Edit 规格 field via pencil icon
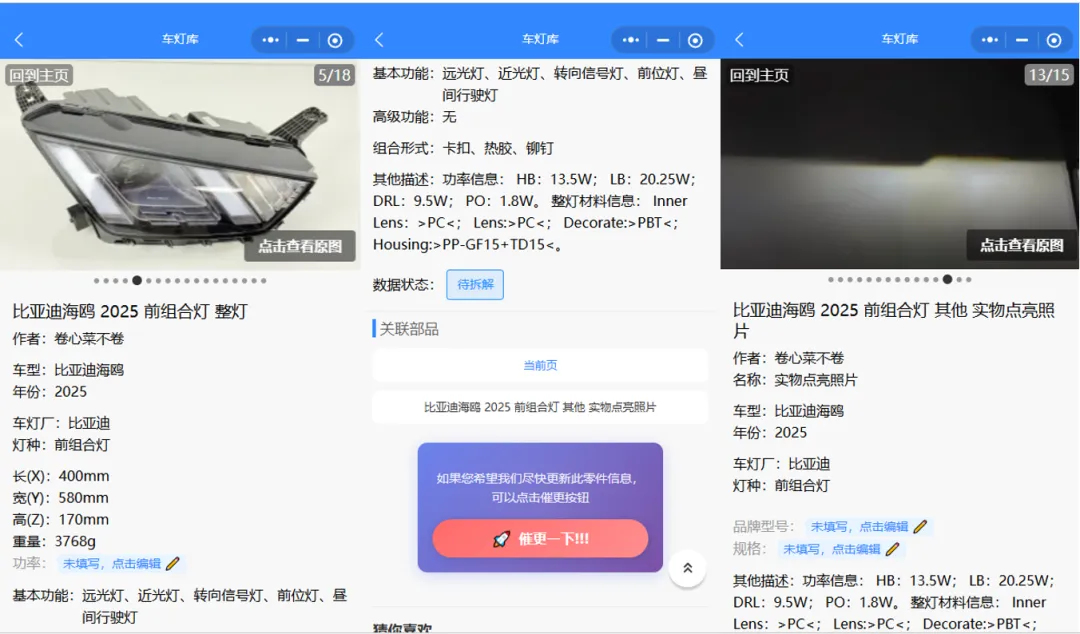The image size is (1080, 634). click(893, 549)
